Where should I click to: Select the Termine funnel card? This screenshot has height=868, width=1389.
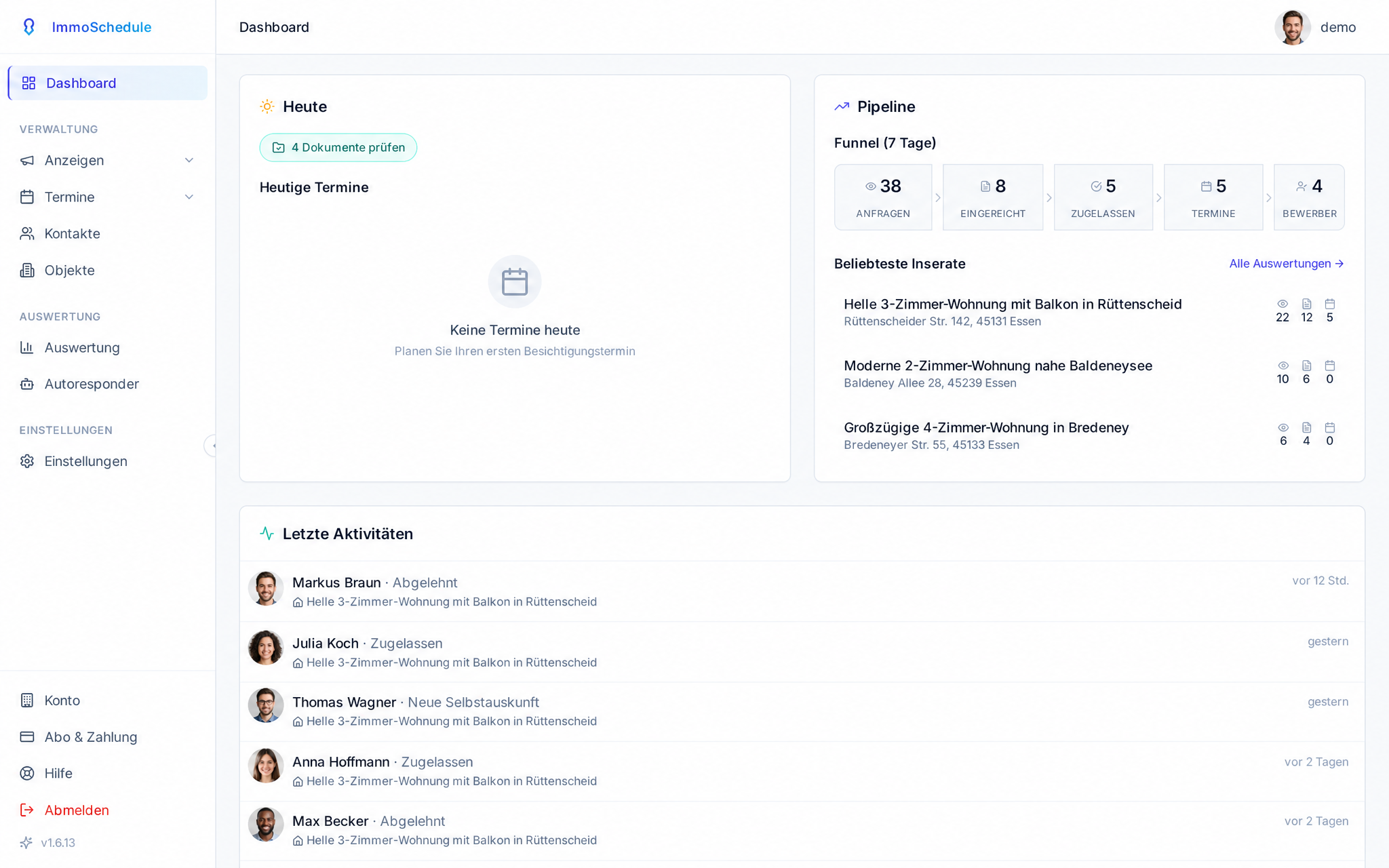click(1213, 197)
